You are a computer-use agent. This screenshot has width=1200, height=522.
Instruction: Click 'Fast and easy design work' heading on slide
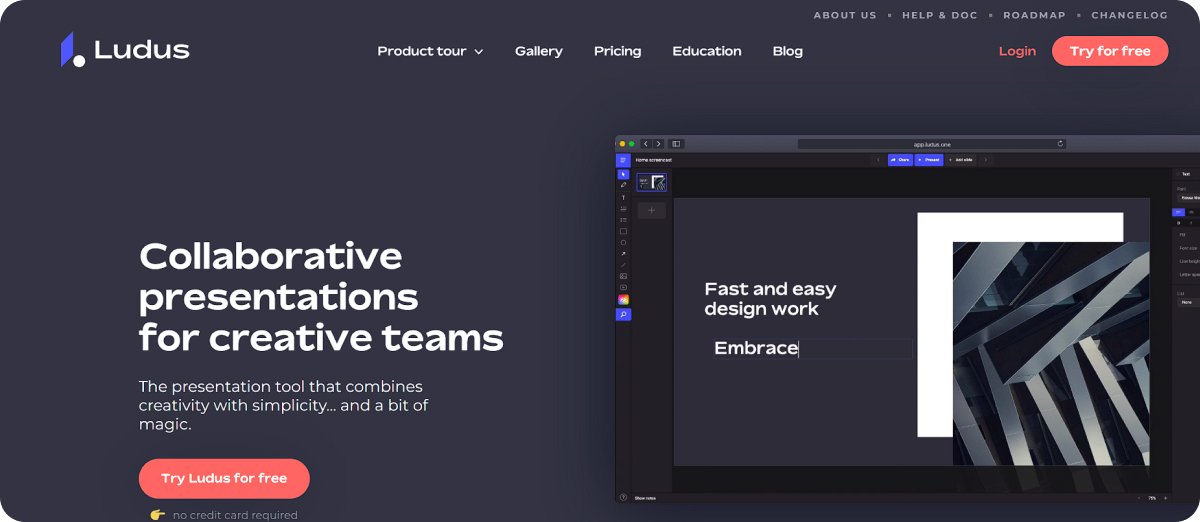click(770, 299)
